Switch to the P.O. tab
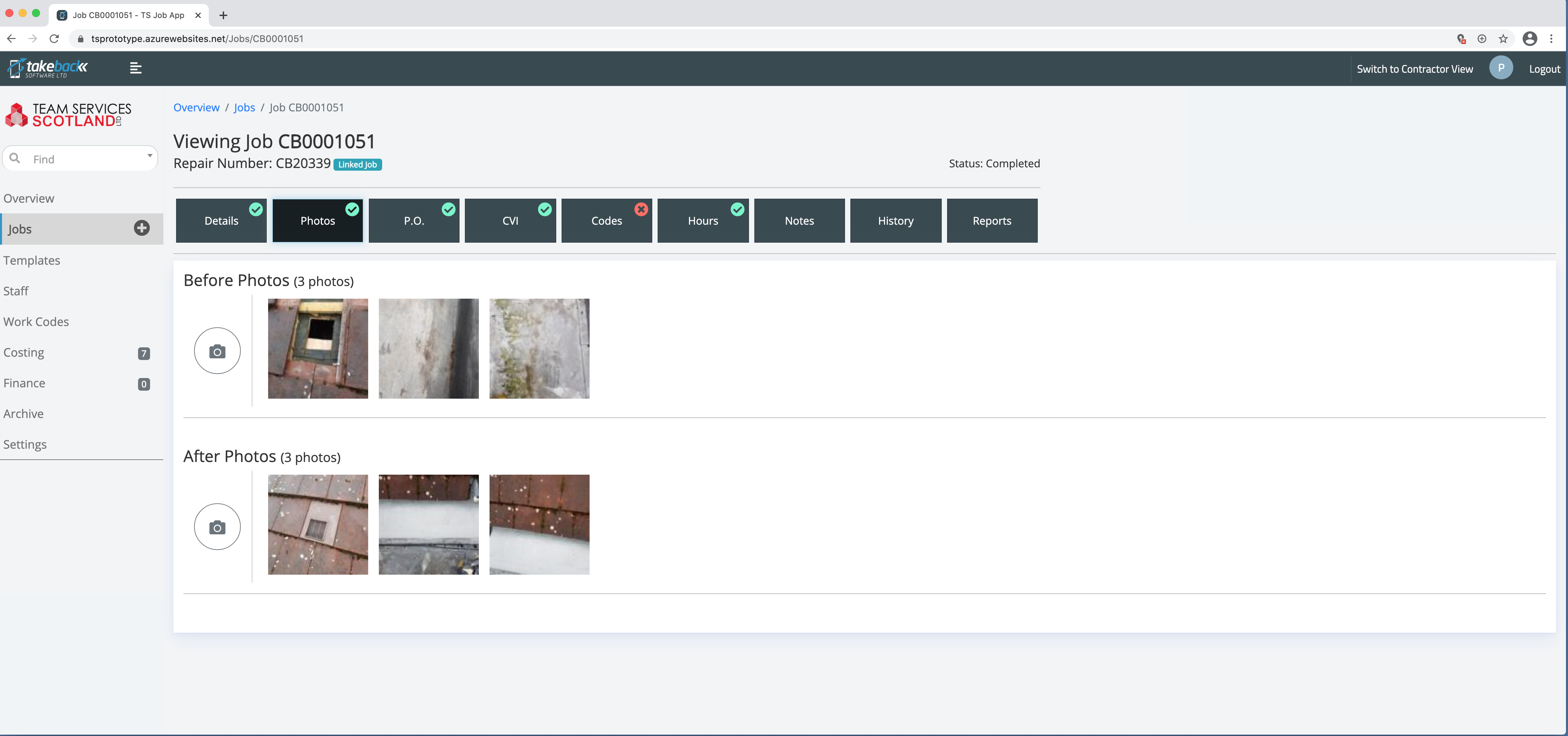Viewport: 1568px width, 736px height. tap(414, 221)
